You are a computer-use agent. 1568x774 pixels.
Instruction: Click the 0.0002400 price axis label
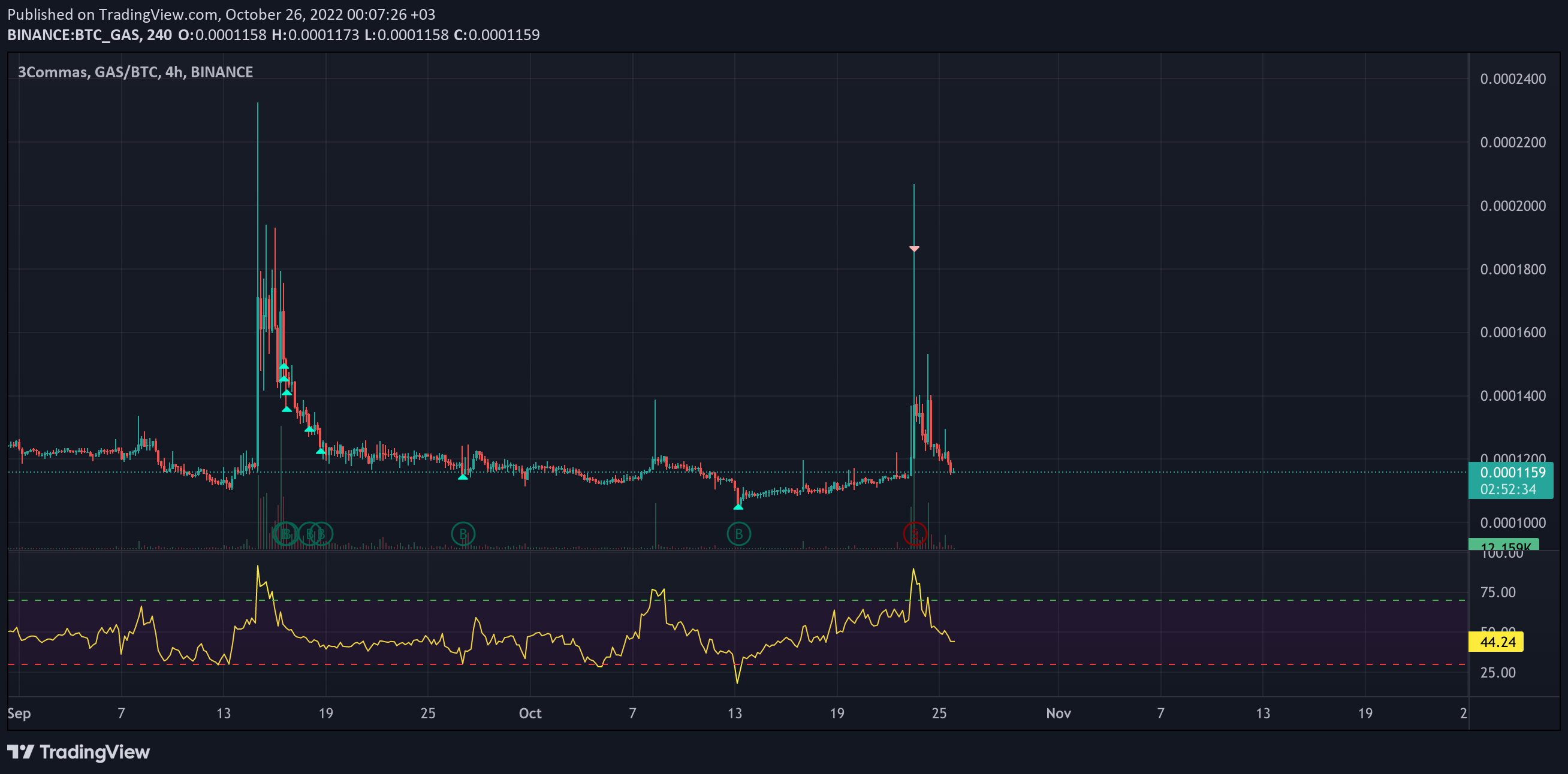pyautogui.click(x=1513, y=78)
